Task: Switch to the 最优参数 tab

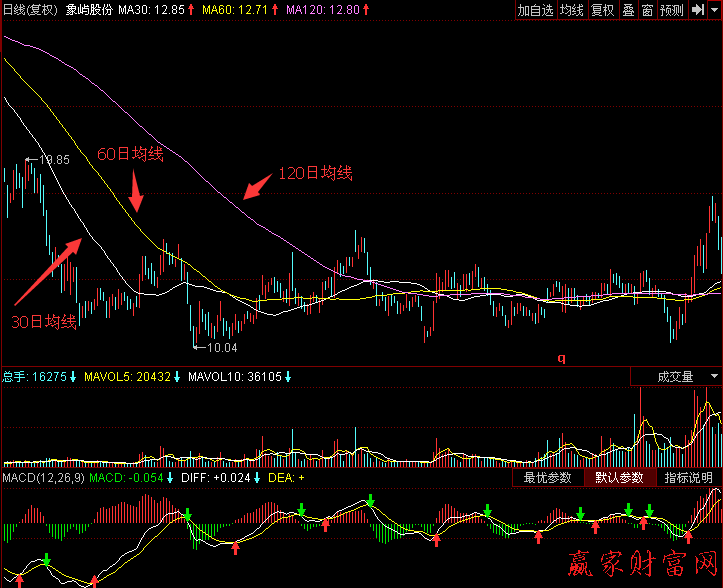Action: pos(547,478)
